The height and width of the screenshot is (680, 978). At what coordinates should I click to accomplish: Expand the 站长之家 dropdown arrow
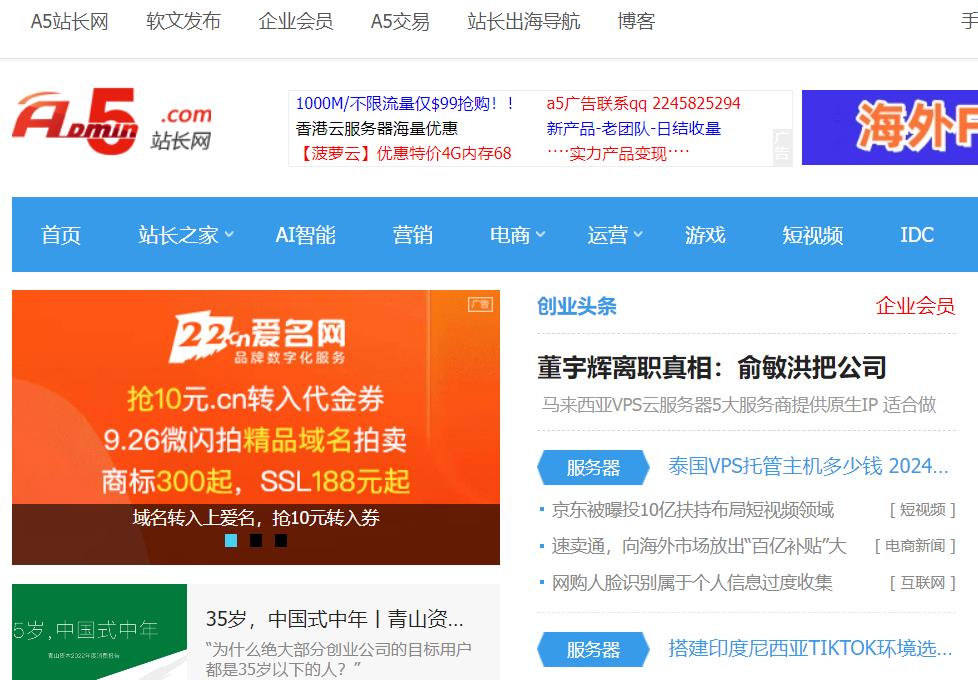229,235
